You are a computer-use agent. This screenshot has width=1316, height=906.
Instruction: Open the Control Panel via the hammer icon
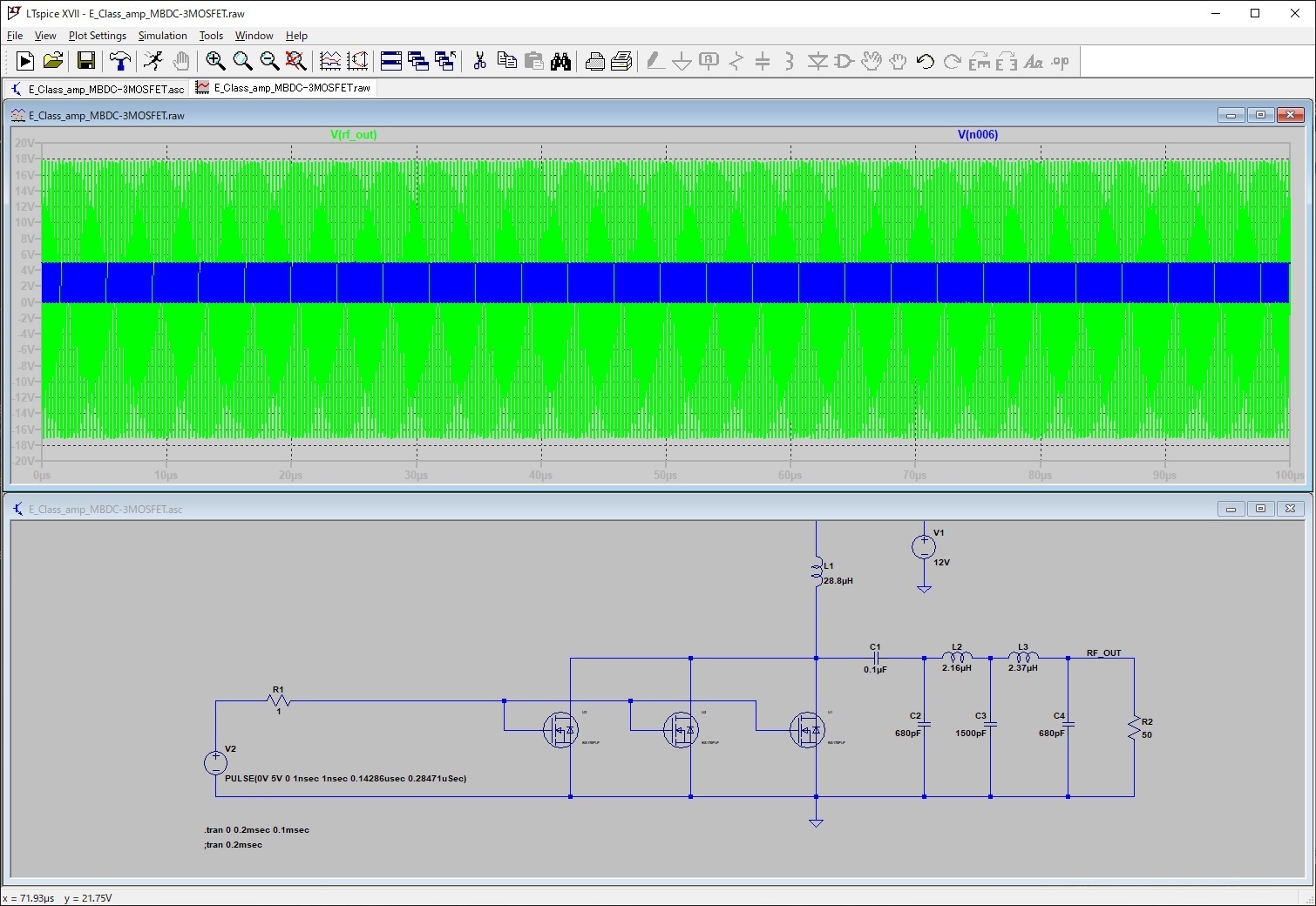pyautogui.click(x=119, y=61)
